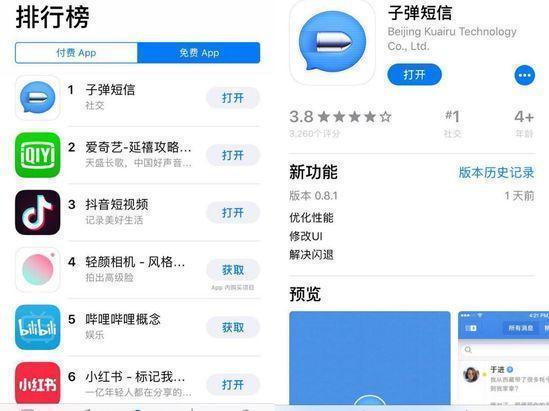Get 哔哩哔哩概念 with the 获取 button

click(233, 328)
